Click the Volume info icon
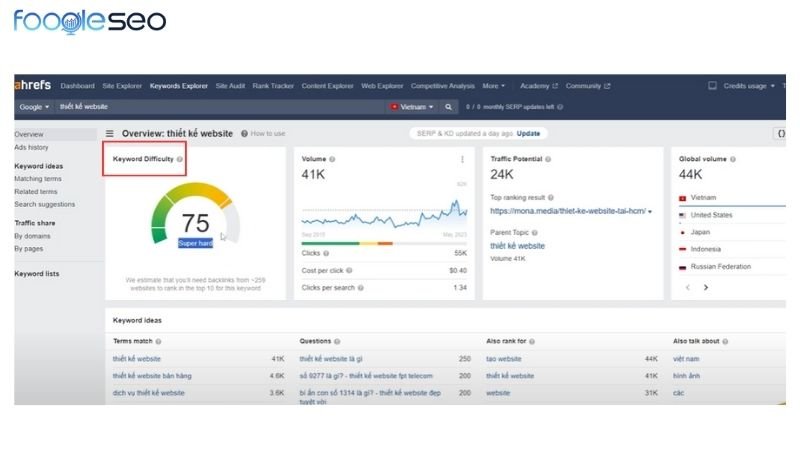Image resolution: width=800 pixels, height=450 pixels. [x=332, y=159]
